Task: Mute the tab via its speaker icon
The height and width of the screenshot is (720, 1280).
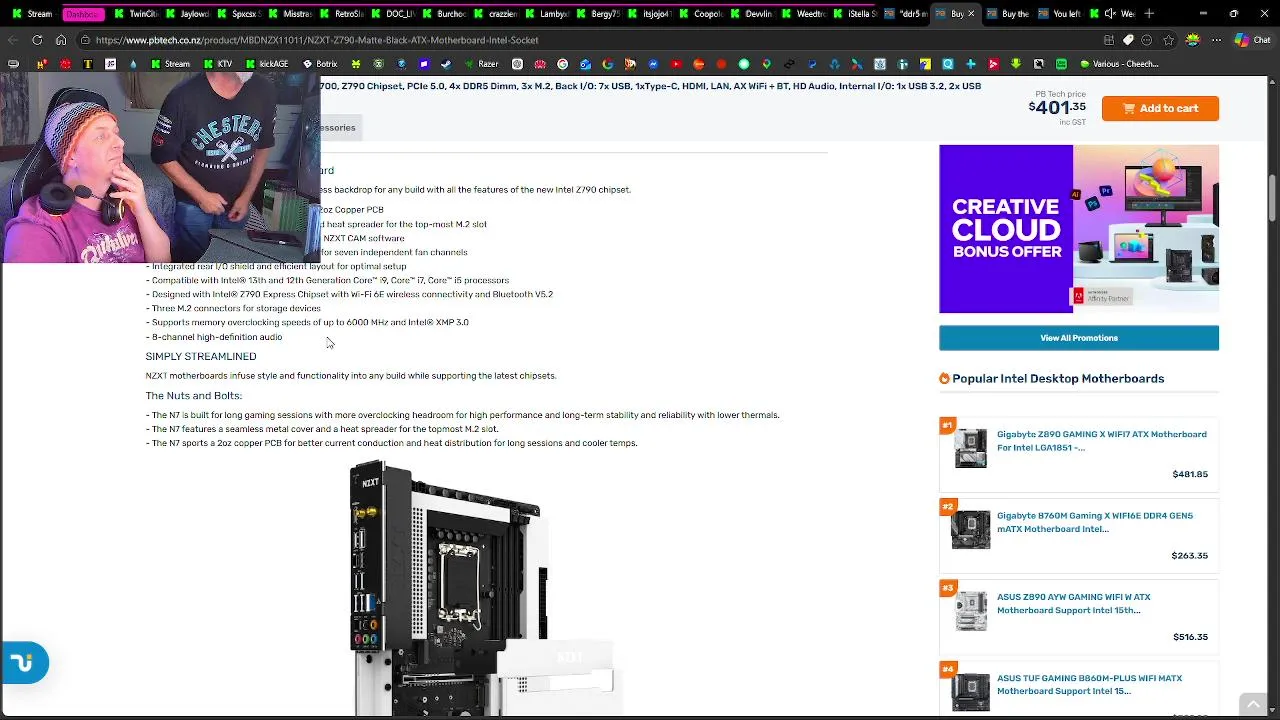Action: tap(1108, 14)
